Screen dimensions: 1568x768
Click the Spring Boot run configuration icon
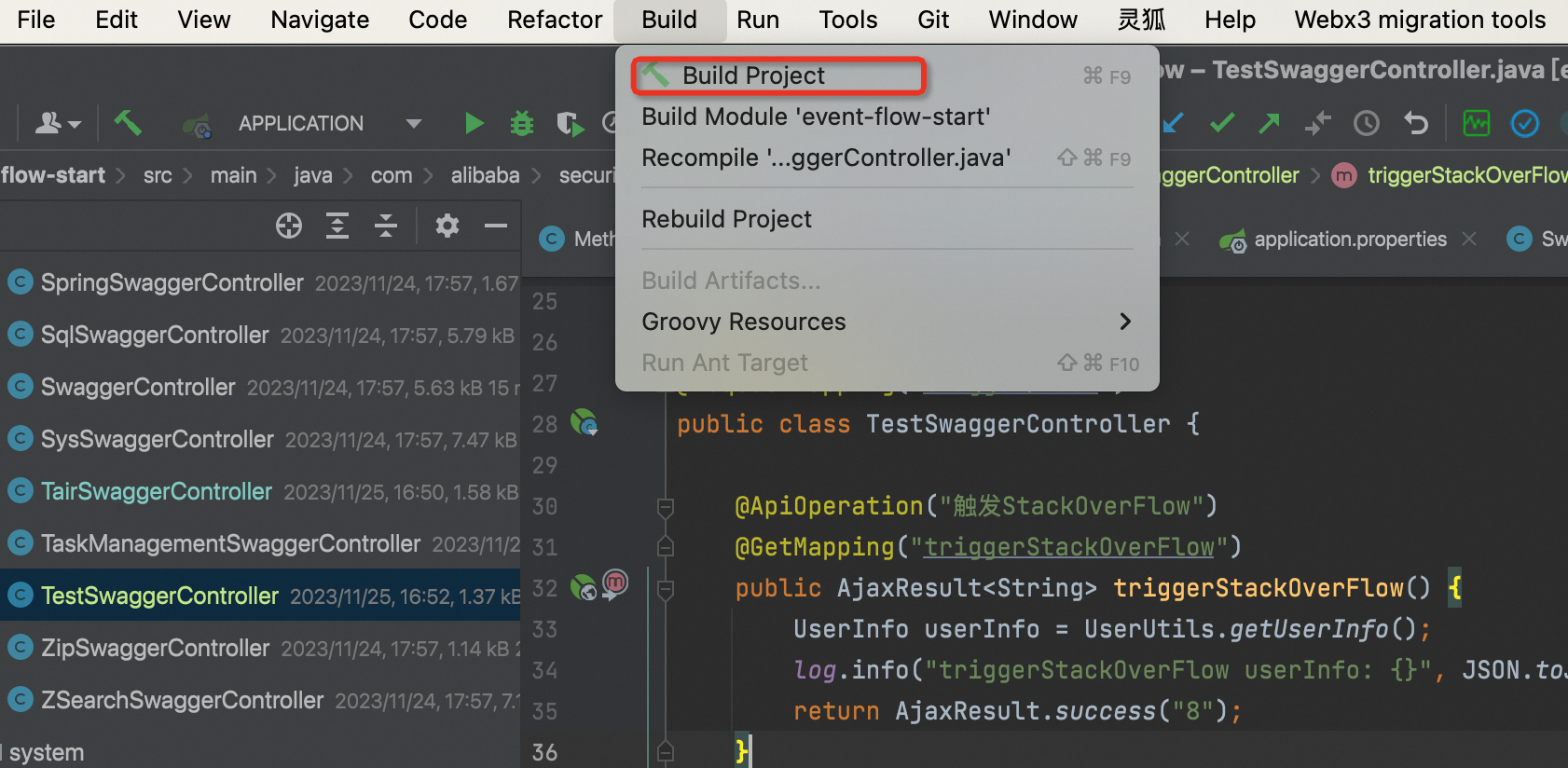coord(198,124)
